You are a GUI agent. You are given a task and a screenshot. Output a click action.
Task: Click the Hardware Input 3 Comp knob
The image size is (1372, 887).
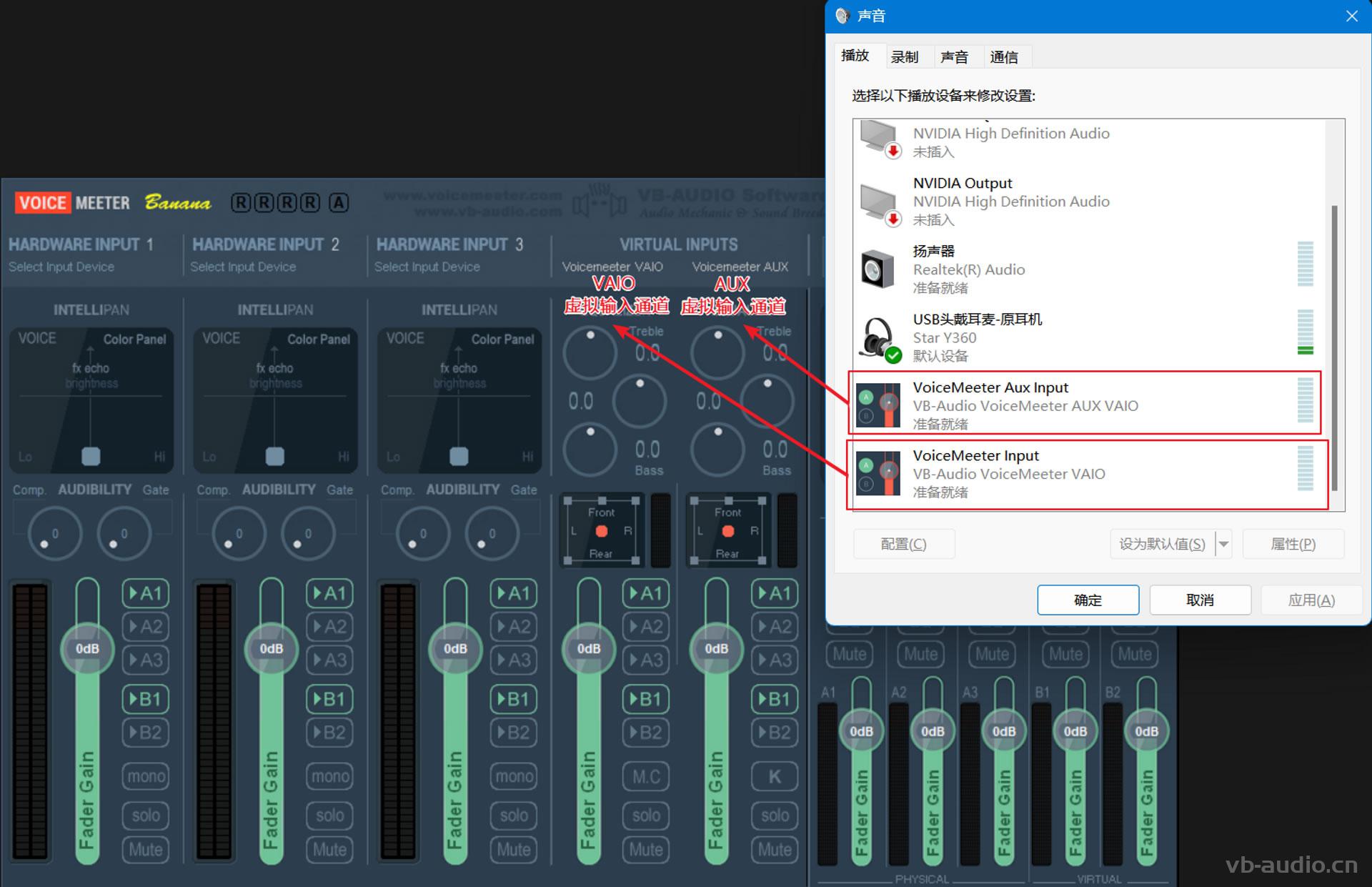[x=422, y=533]
